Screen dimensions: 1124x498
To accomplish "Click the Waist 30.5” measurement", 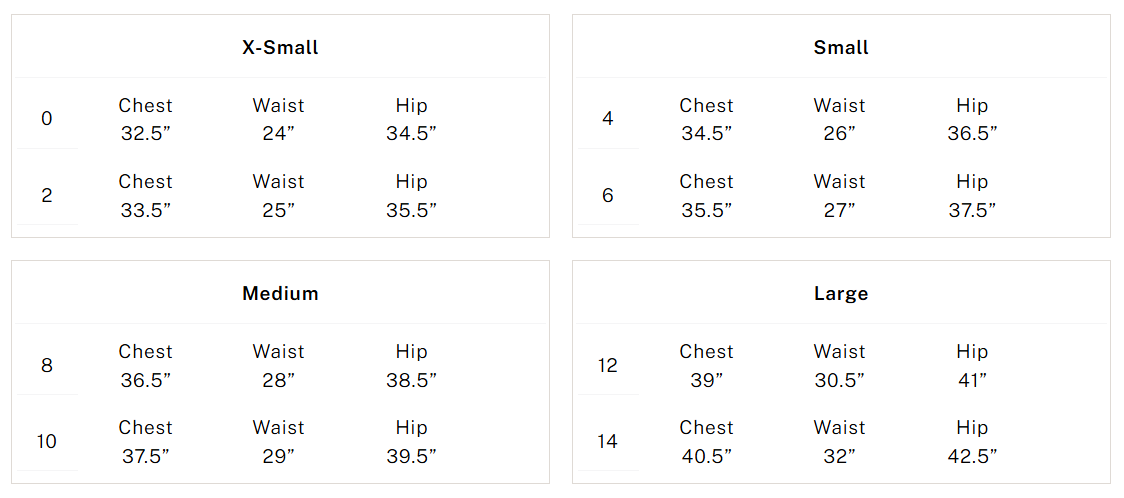I will click(x=839, y=365).
